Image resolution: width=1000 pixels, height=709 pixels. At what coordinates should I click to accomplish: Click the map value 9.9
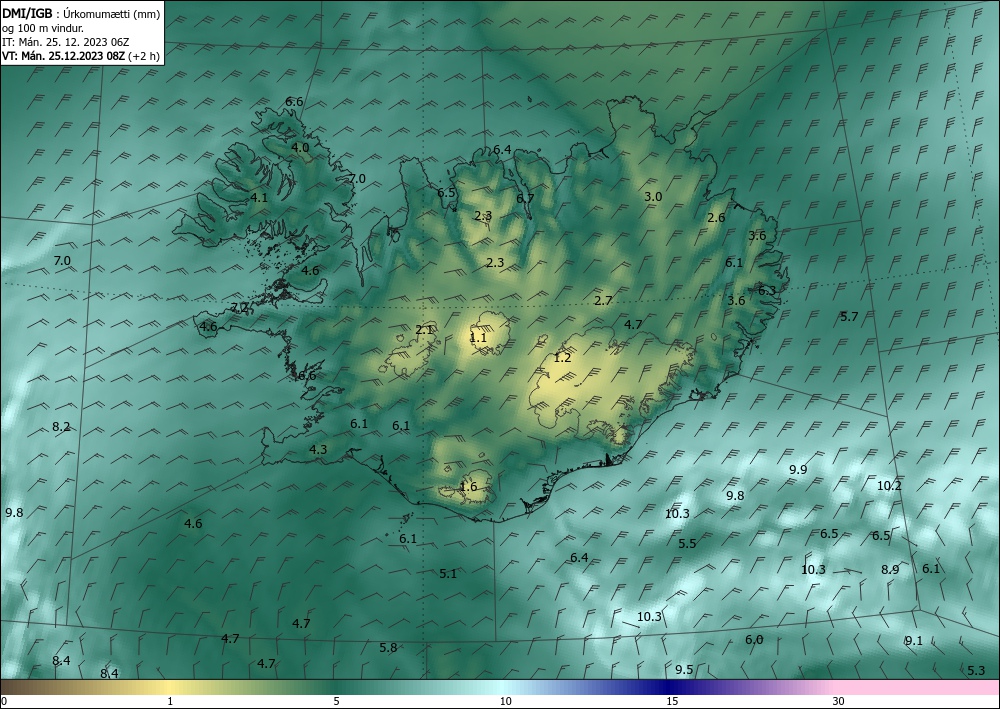click(798, 469)
